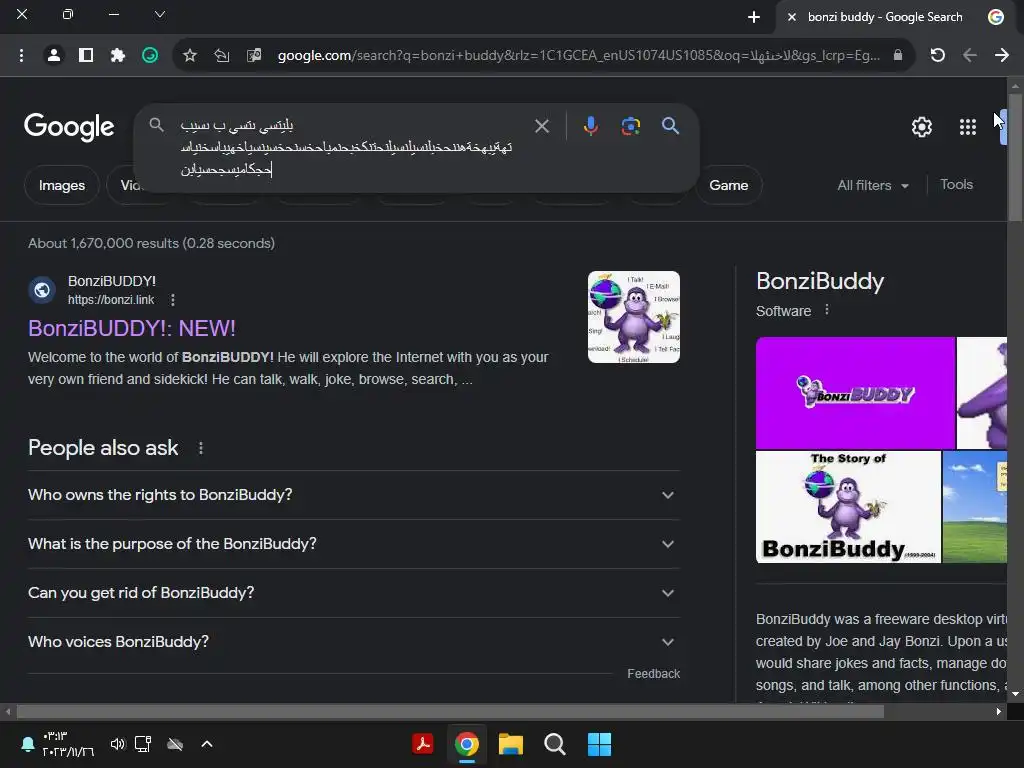The height and width of the screenshot is (768, 1024).
Task: Expand 'Who owns the rights to BonziBuddy?'
Action: 353,495
